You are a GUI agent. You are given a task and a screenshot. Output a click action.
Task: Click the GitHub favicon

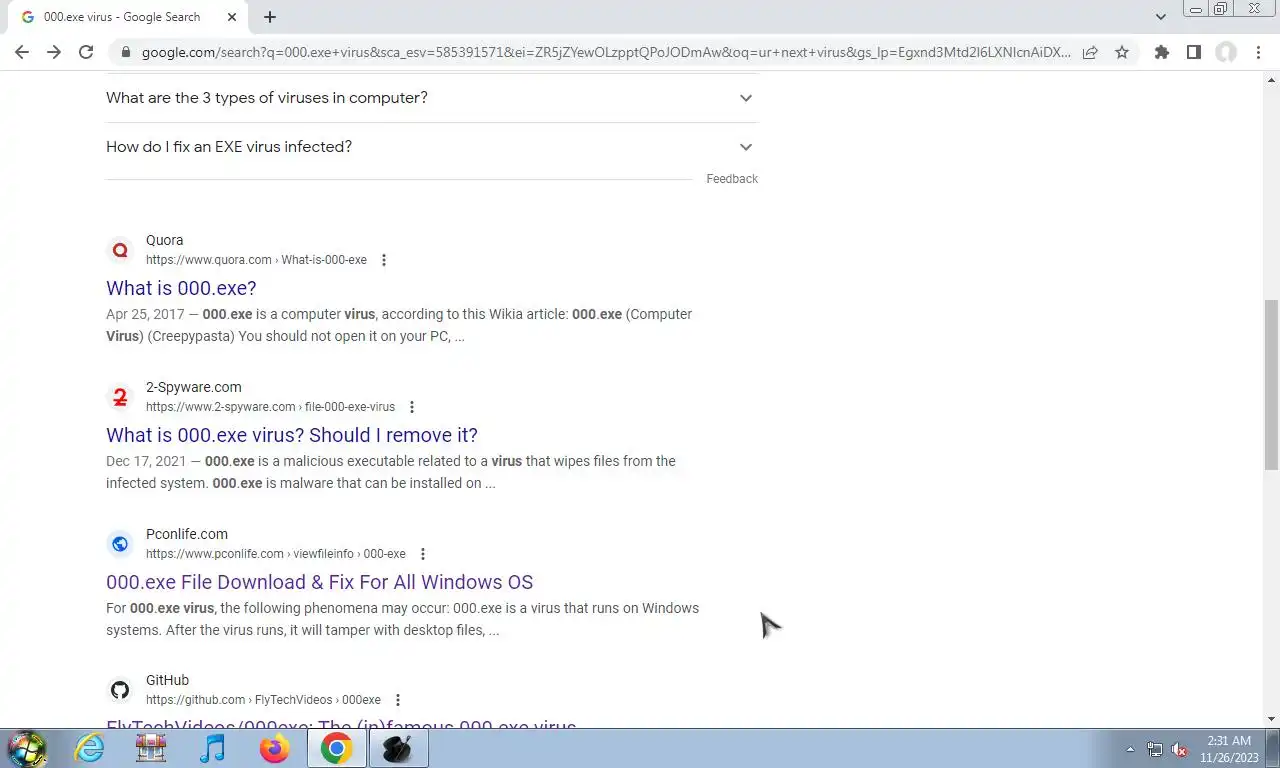(120, 690)
